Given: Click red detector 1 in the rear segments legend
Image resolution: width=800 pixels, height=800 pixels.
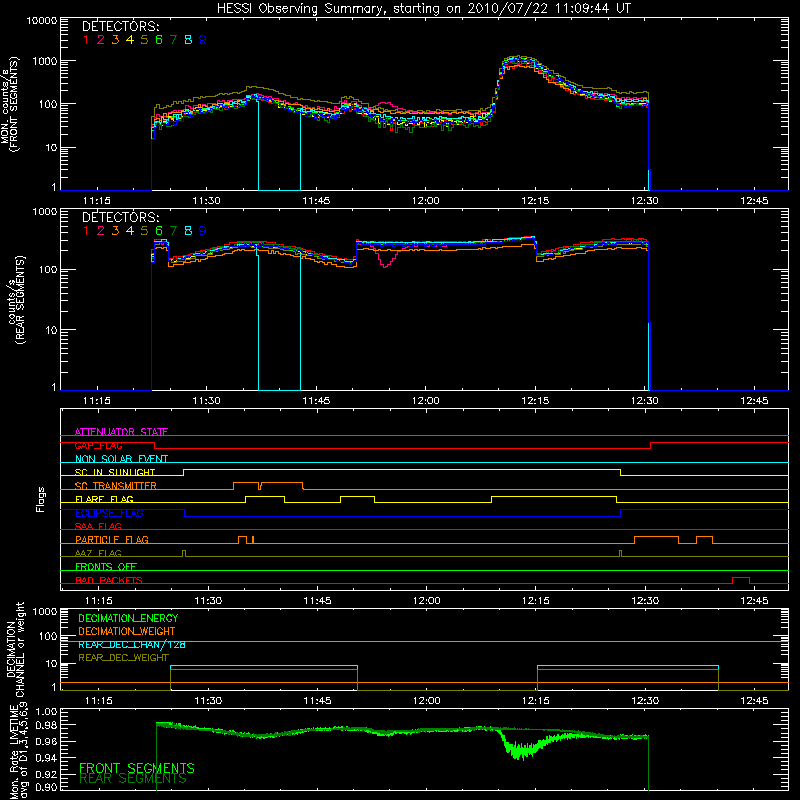Looking at the screenshot, I should click(86, 231).
